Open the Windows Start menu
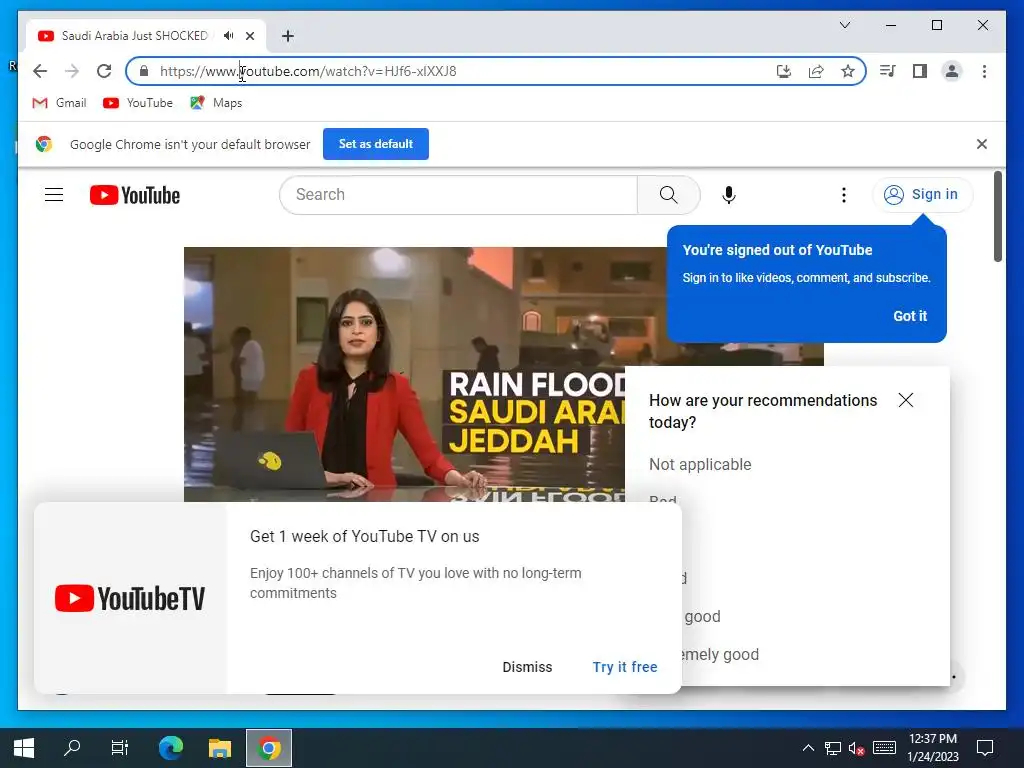The height and width of the screenshot is (768, 1024). click(24, 748)
